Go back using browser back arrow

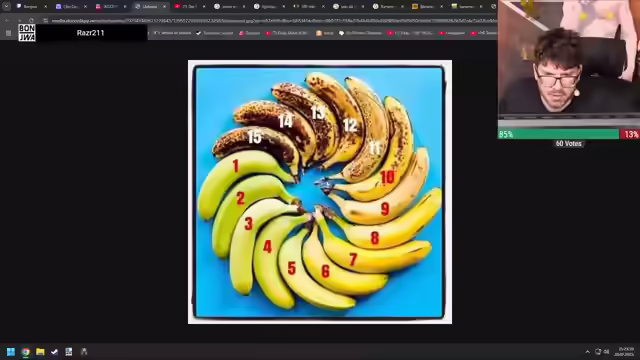point(7,20)
